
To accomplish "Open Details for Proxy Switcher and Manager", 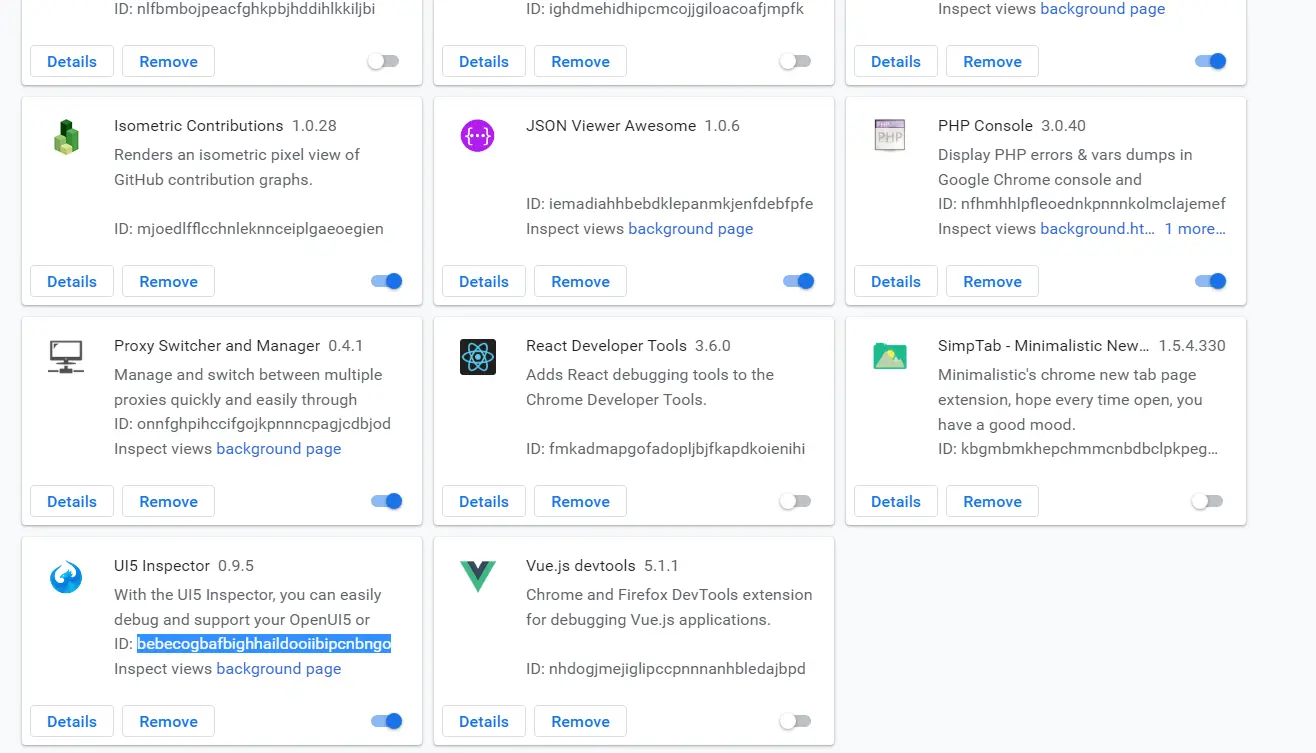I will 72,501.
